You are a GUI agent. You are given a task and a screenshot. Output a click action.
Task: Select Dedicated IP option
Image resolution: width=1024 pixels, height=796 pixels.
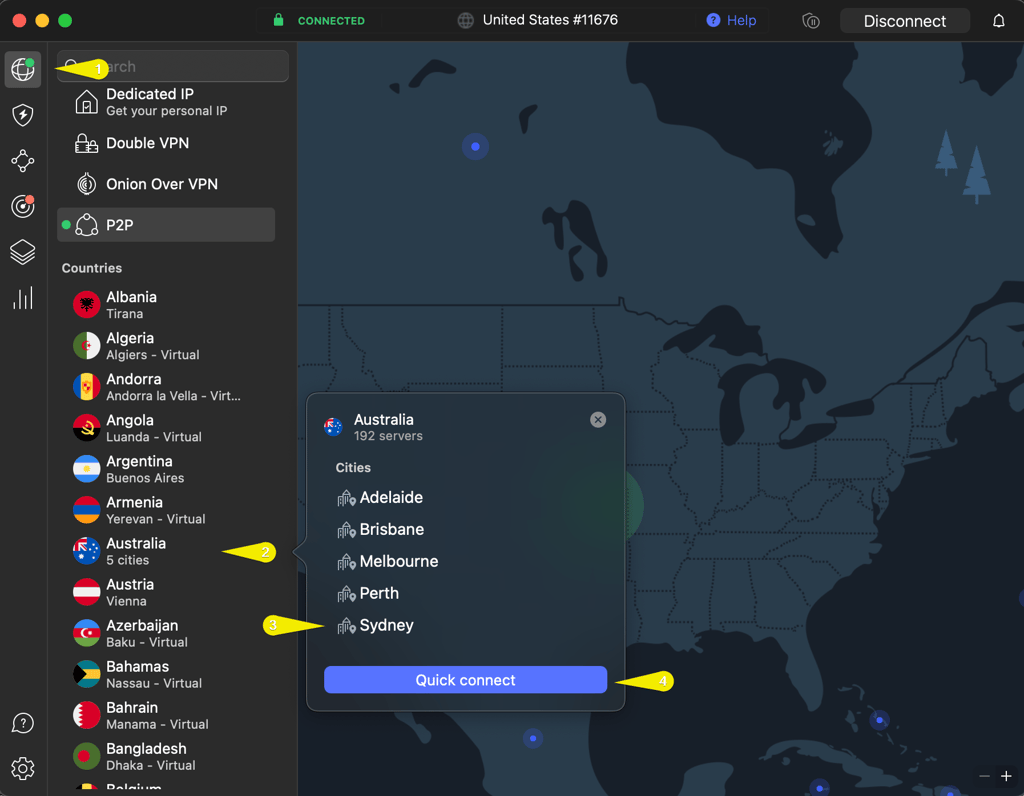pos(167,102)
